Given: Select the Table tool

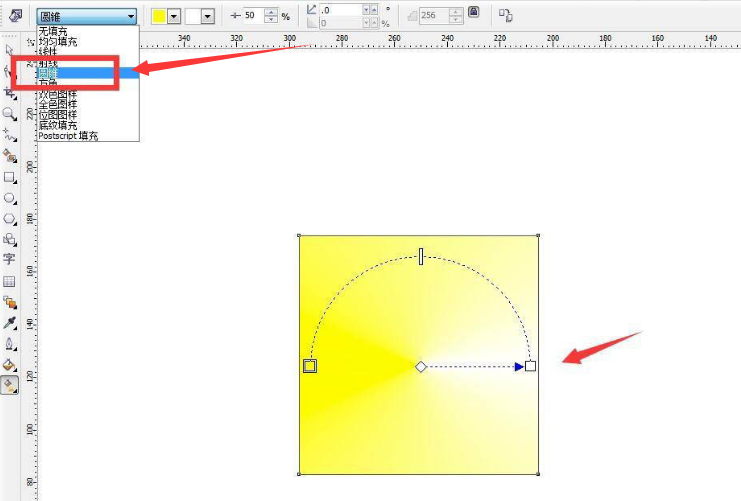Looking at the screenshot, I should 9,282.
